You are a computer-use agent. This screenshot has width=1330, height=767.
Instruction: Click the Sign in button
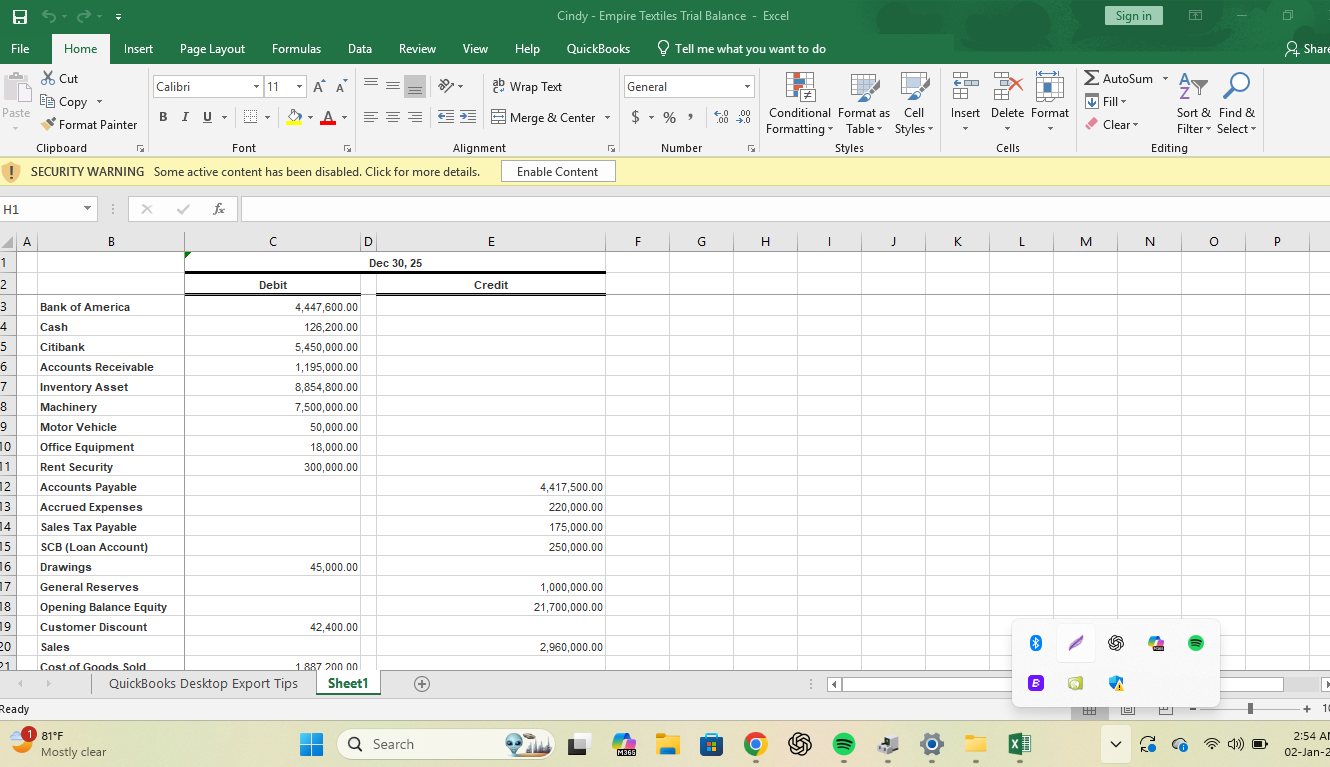(1133, 15)
